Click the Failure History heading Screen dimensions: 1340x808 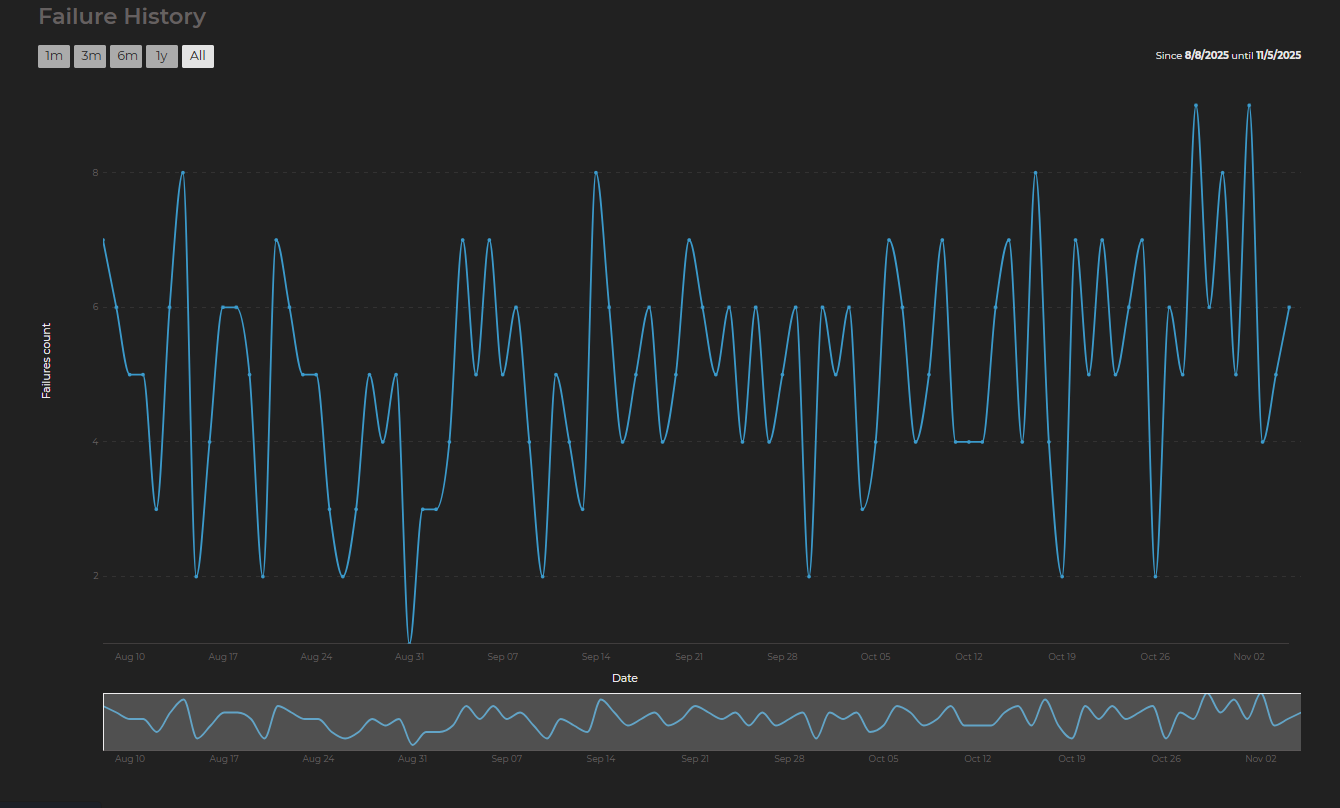click(x=122, y=17)
